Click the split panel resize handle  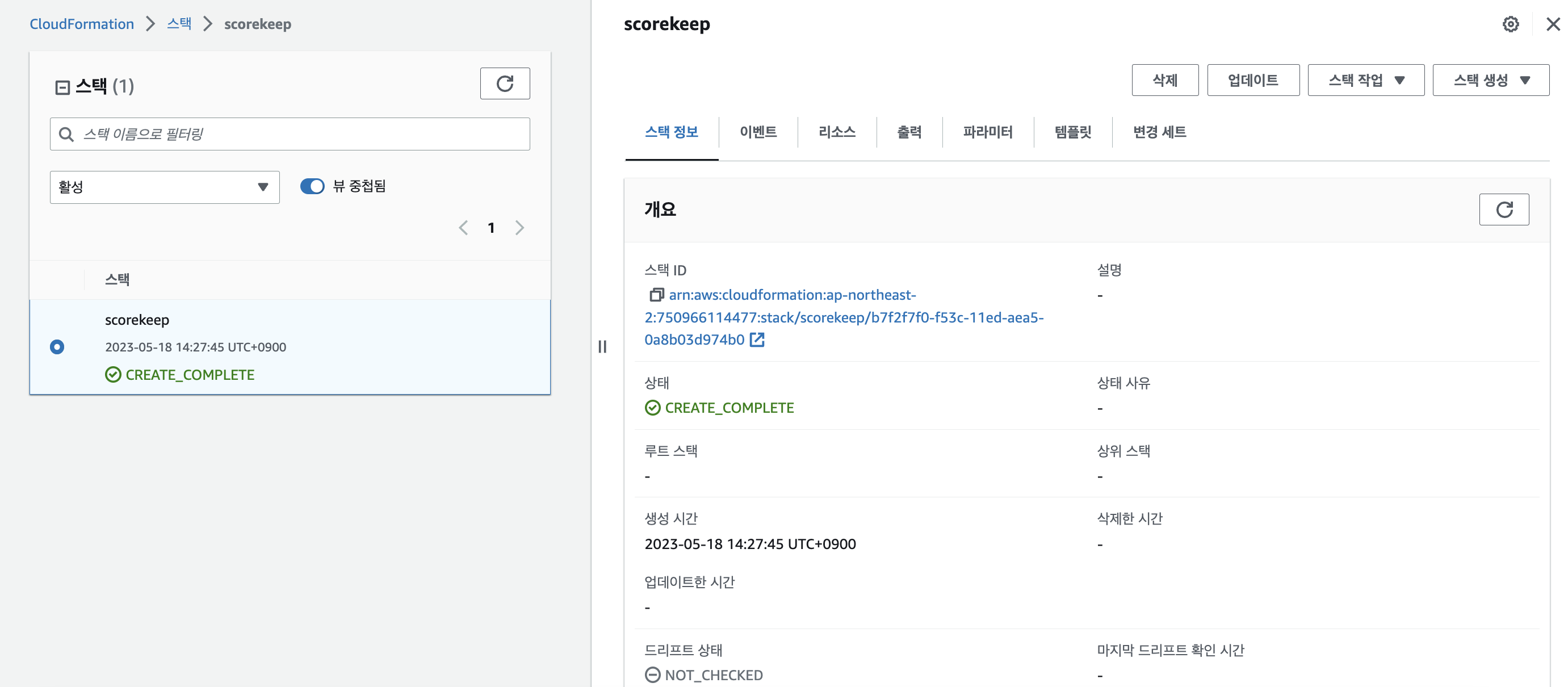click(602, 346)
